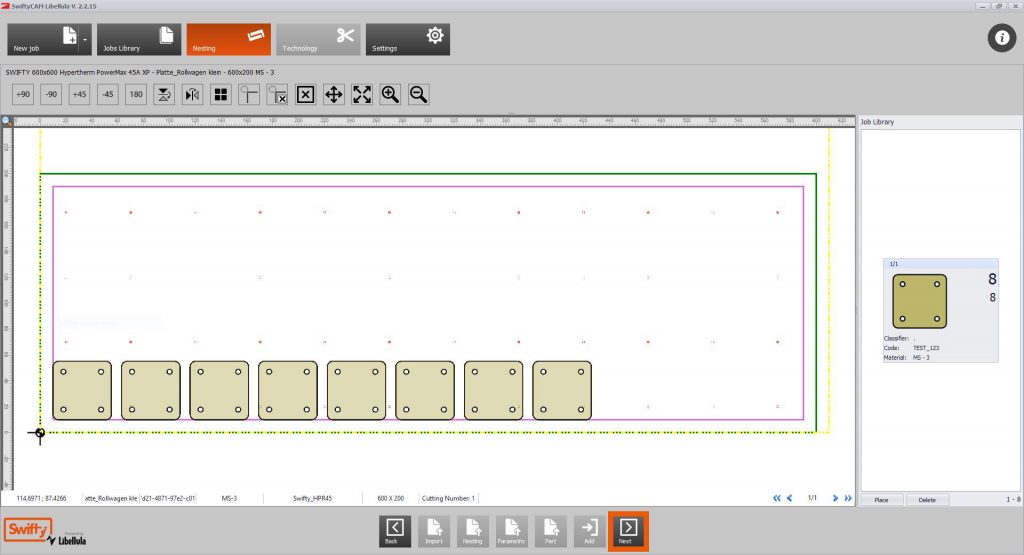This screenshot has width=1024, height=555.
Task: Zoom in with the magnifier plus icon
Action: coord(390,94)
